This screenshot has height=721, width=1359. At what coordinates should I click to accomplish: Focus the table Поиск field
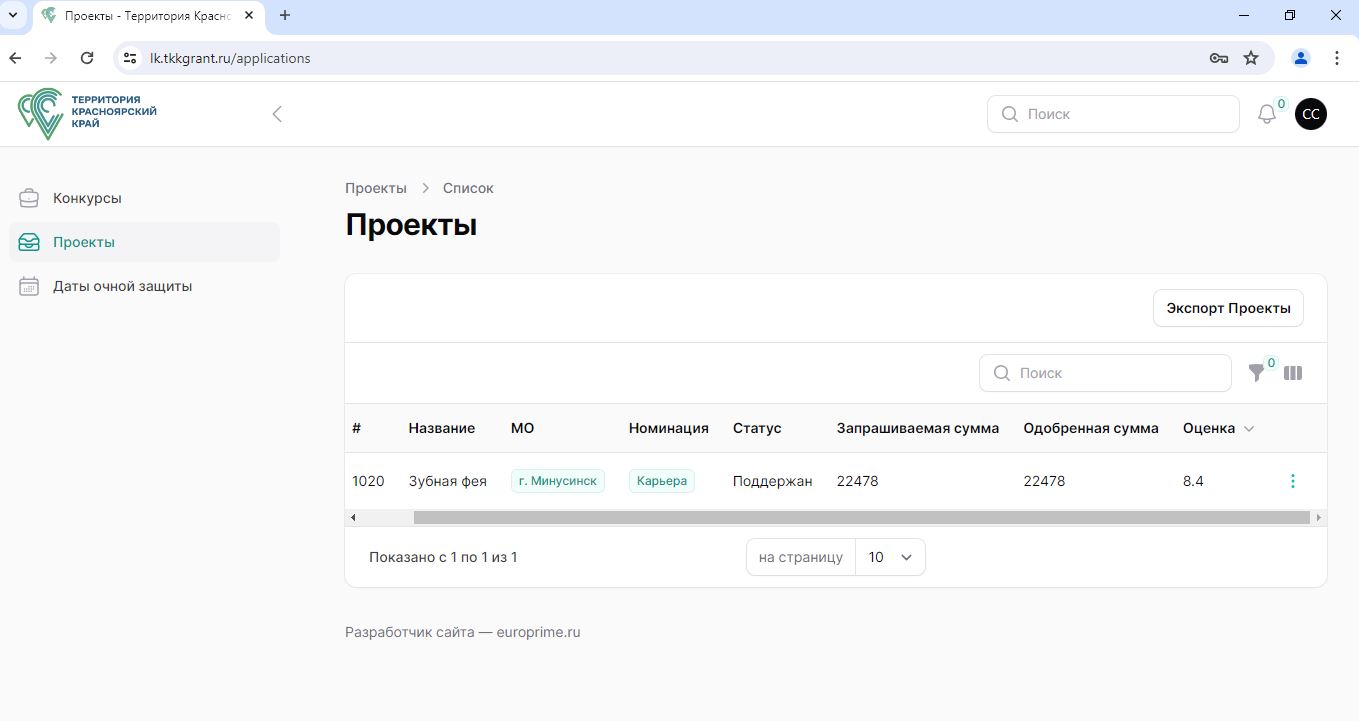[1105, 373]
